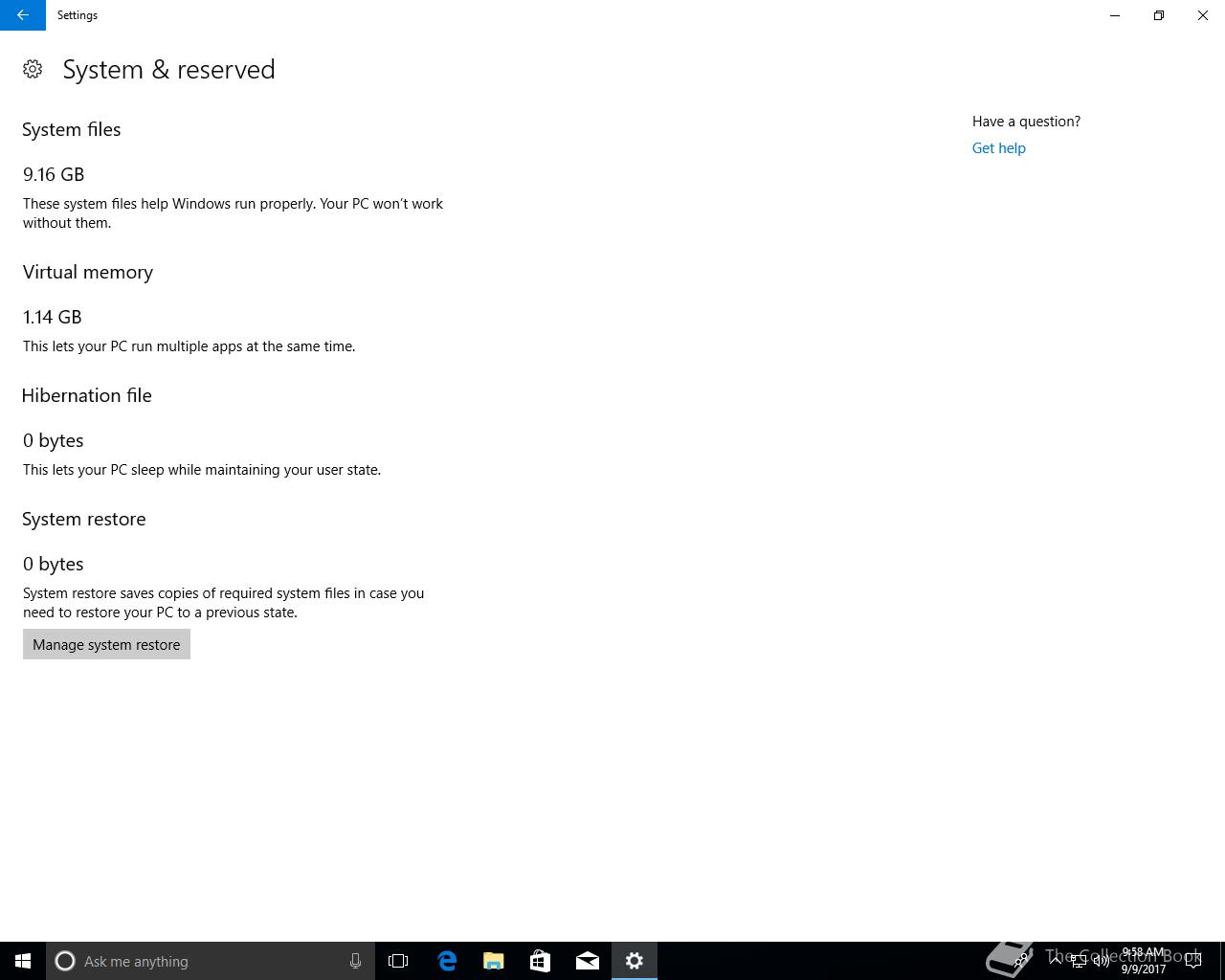Expand hidden system tray icons
The image size is (1225, 980).
pos(1056,961)
